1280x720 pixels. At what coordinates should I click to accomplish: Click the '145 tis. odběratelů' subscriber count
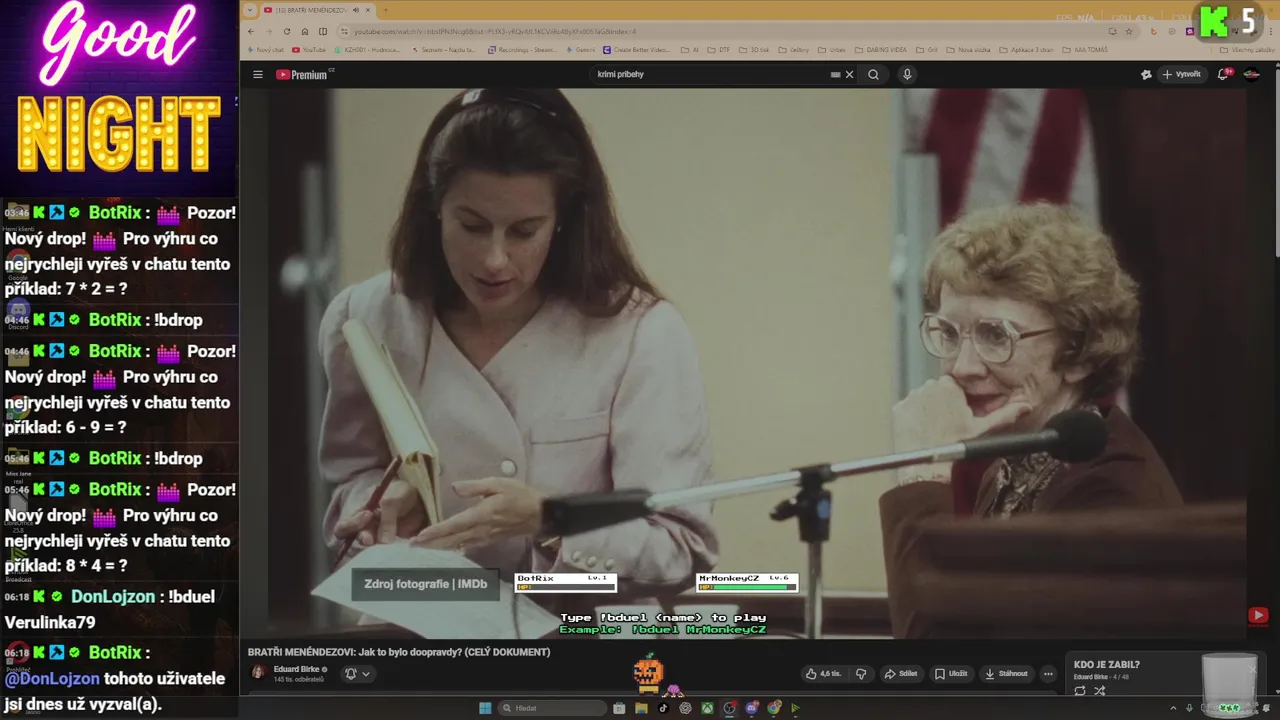click(299, 679)
